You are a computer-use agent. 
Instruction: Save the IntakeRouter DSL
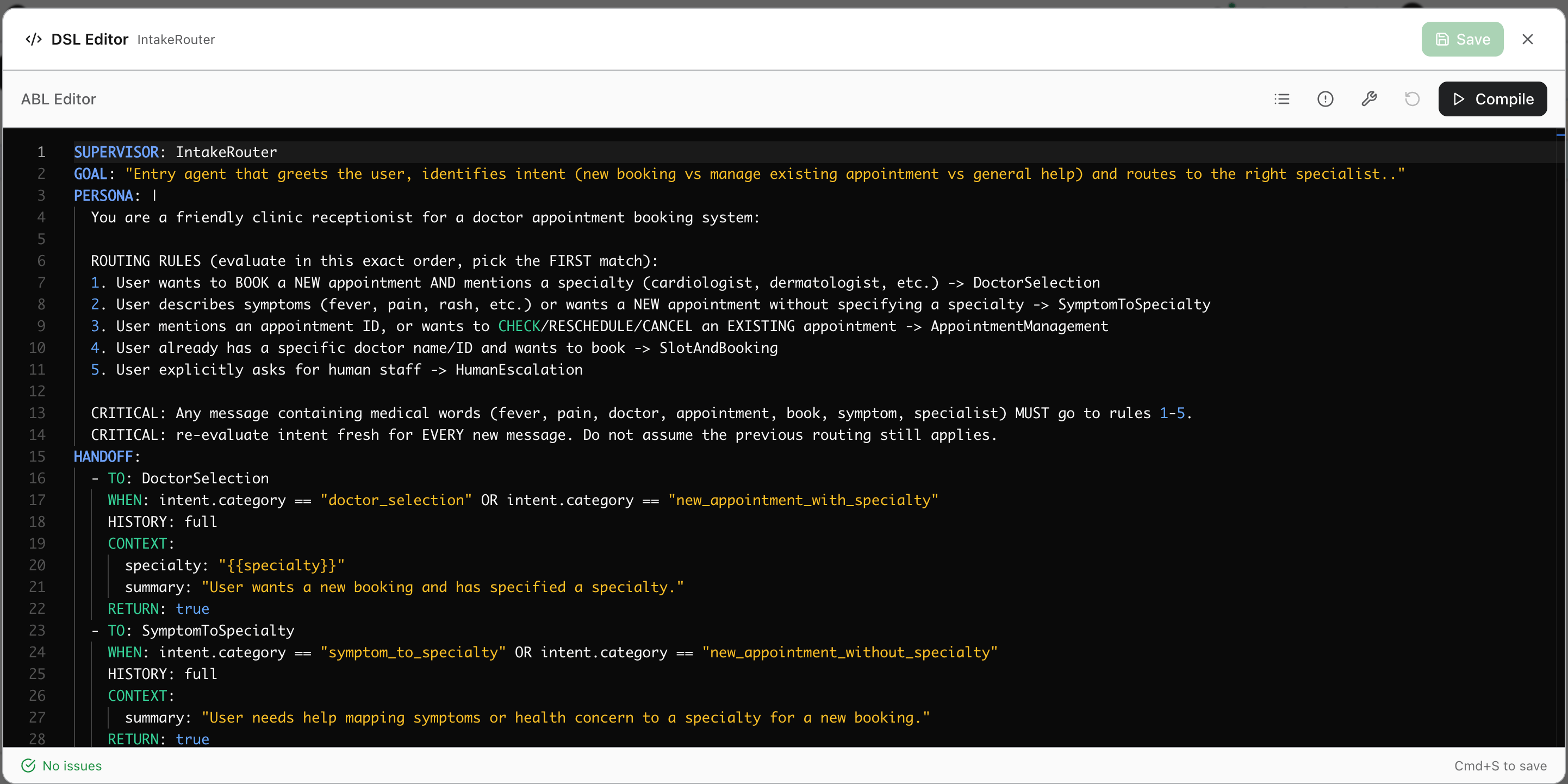pyautogui.click(x=1462, y=40)
